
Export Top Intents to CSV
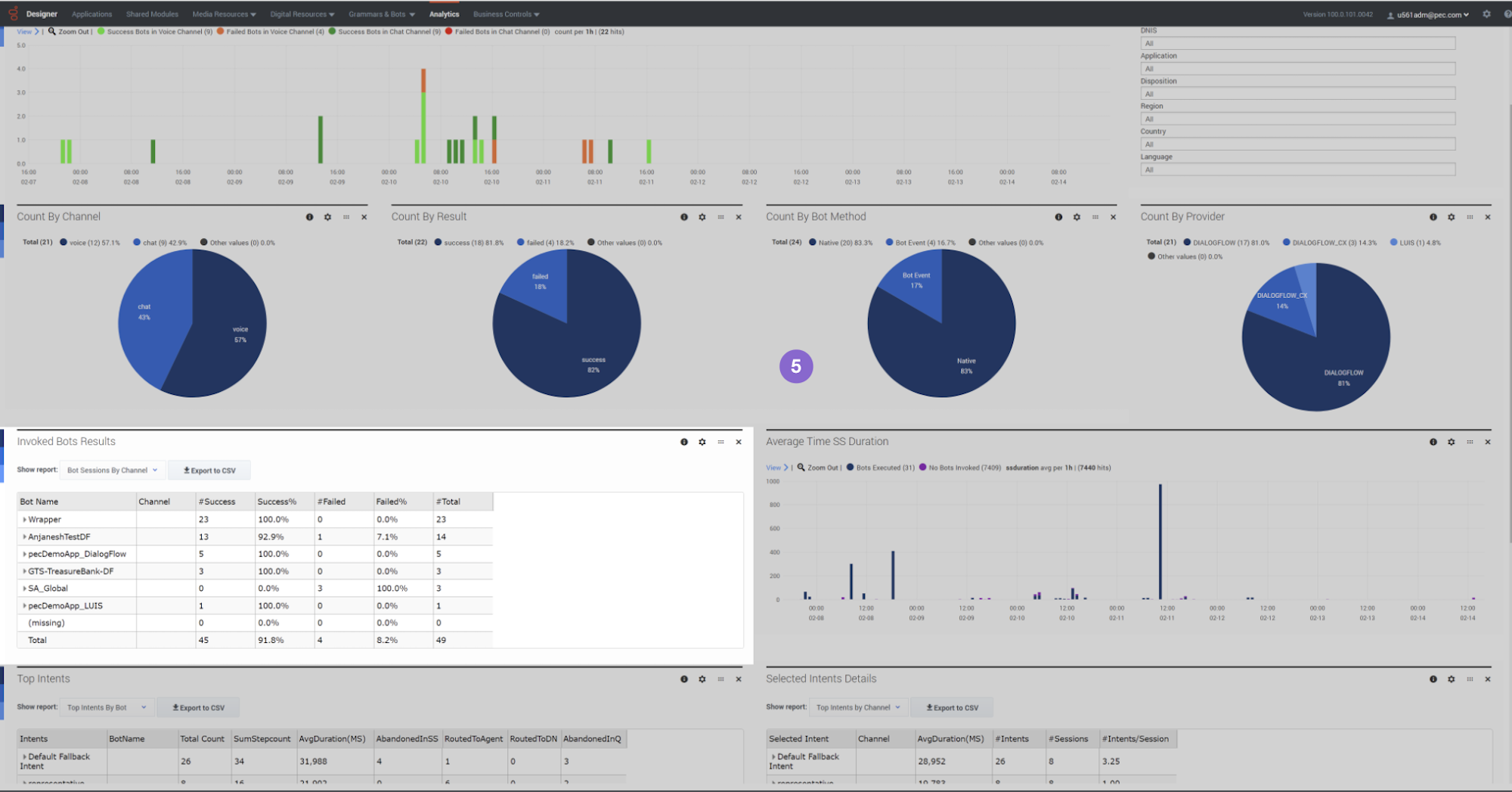pos(198,708)
